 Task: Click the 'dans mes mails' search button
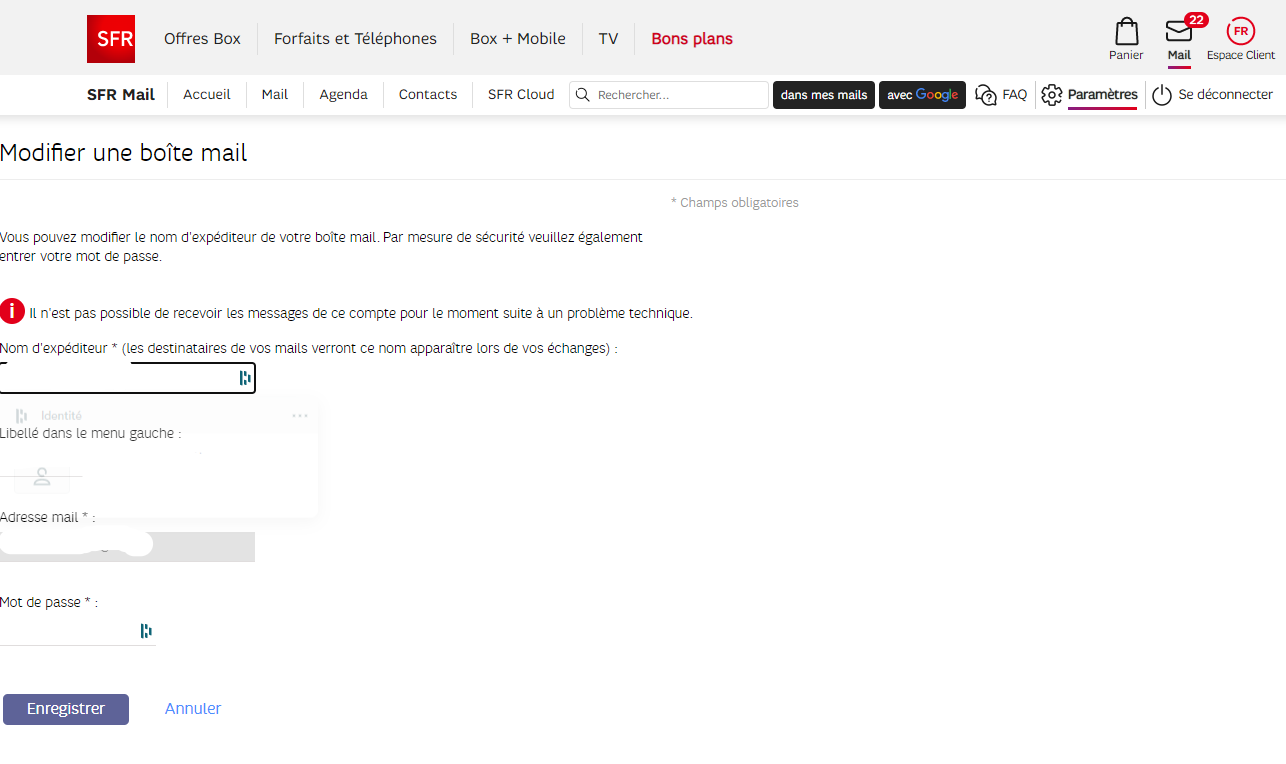click(x=823, y=95)
